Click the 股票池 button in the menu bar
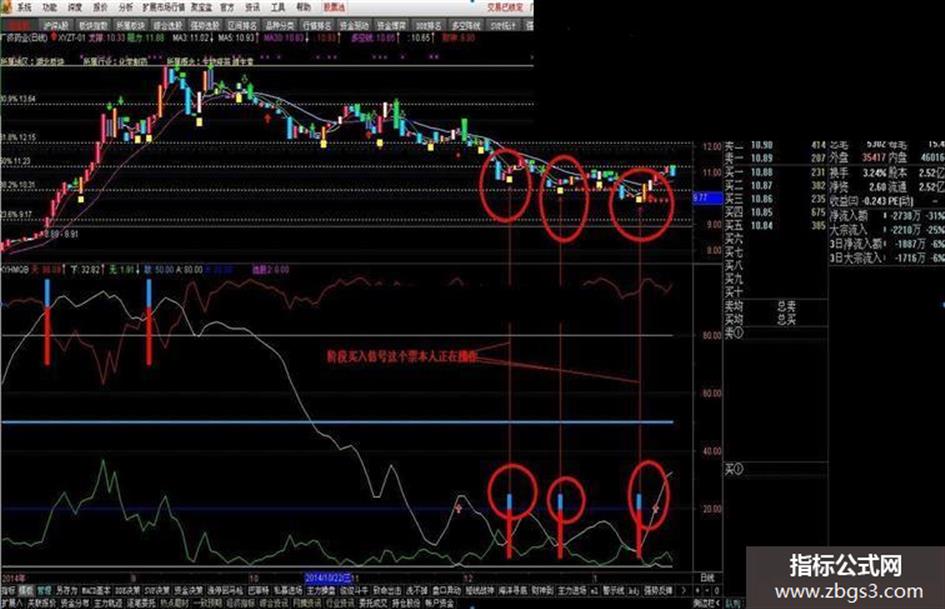This screenshot has height=609, width=945. tap(334, 8)
